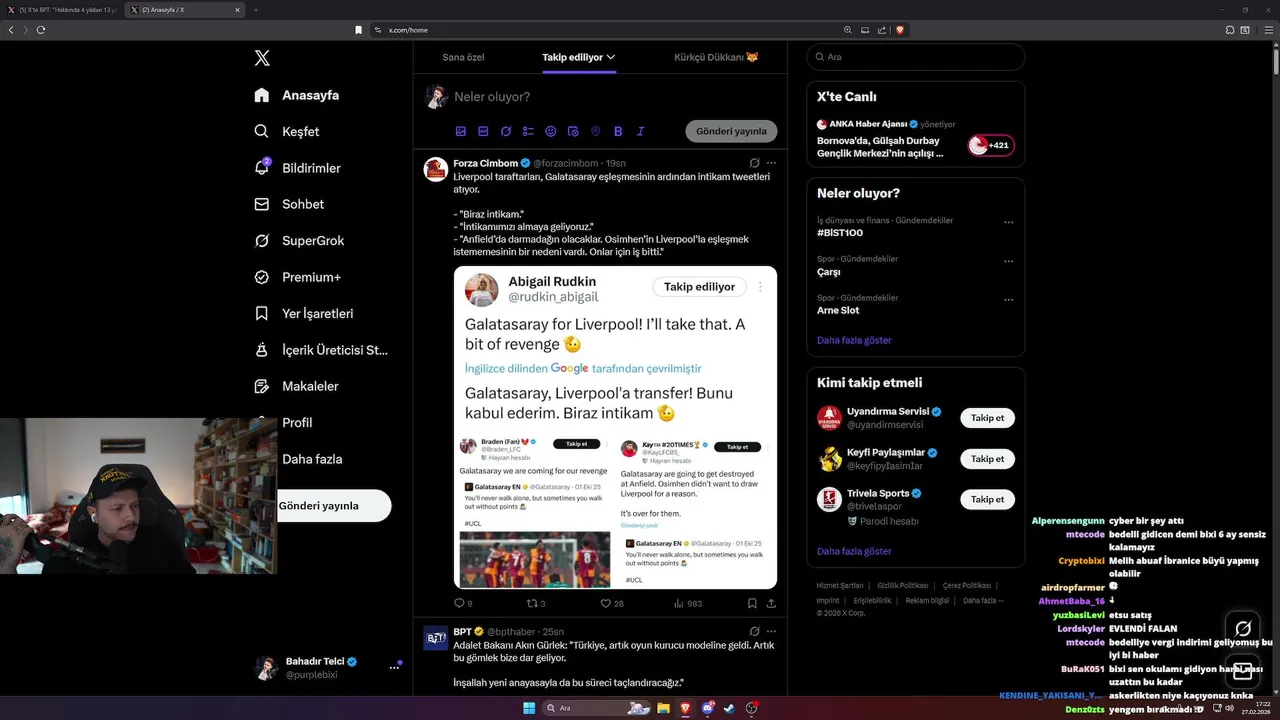The width and height of the screenshot is (1280, 720).
Task: Open the Windows Start menu
Action: click(528, 708)
